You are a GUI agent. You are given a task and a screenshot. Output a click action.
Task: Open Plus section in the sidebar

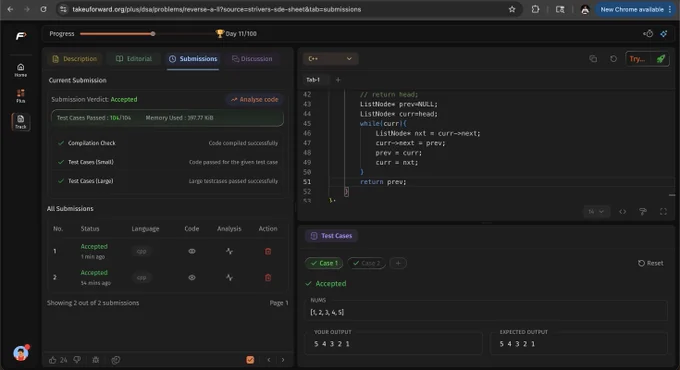tap(20, 96)
